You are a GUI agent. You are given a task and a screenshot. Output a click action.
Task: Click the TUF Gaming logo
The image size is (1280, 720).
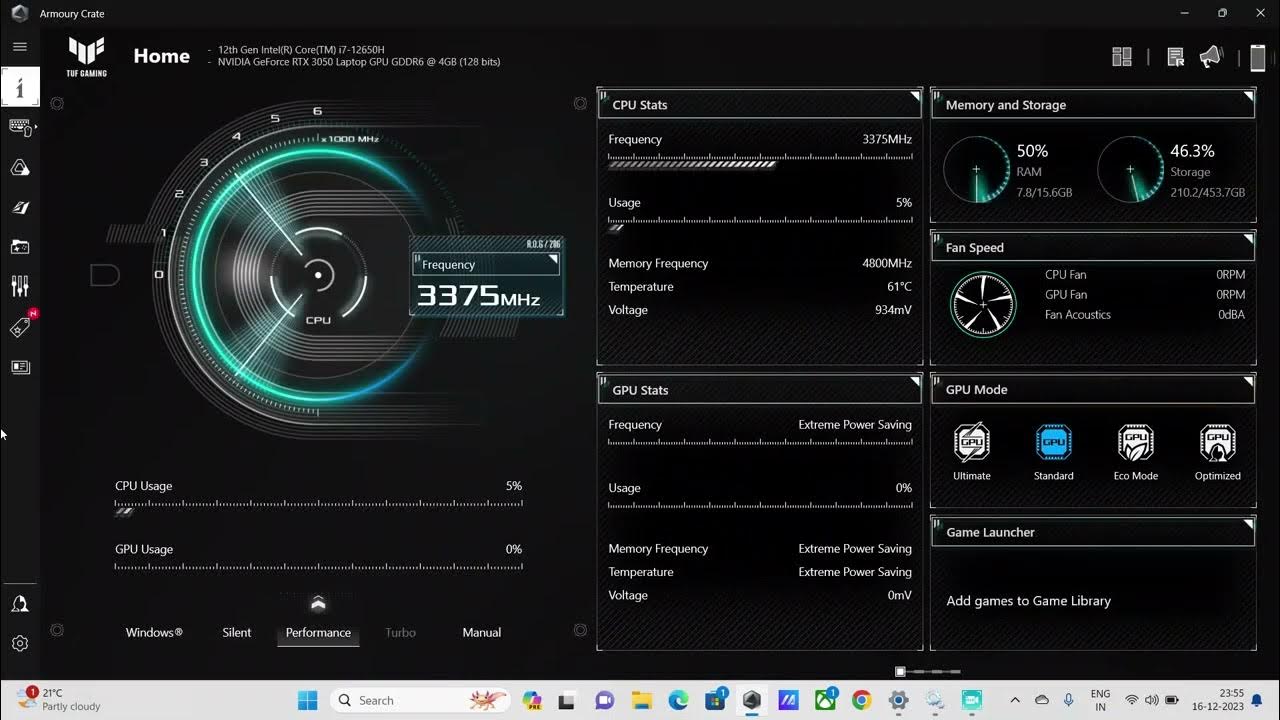[x=86, y=57]
